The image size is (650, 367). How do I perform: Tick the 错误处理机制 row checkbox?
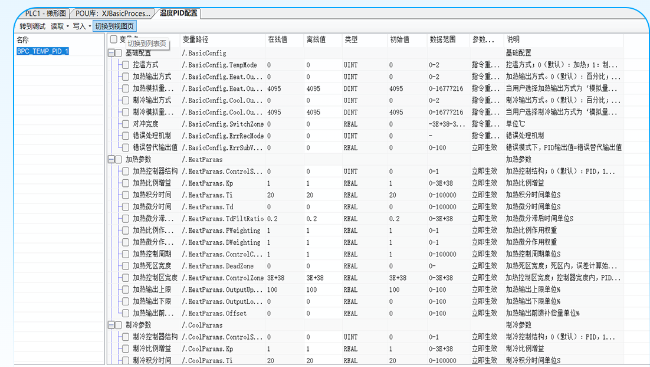tap(126, 136)
